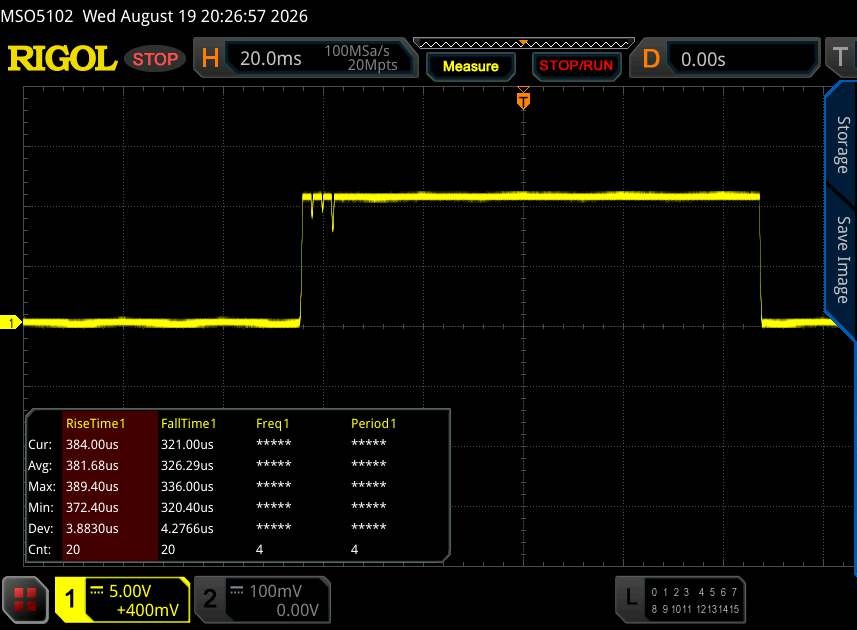The image size is (857, 630).
Task: Click the channel 2 0.00V offset value
Action: click(x=297, y=610)
